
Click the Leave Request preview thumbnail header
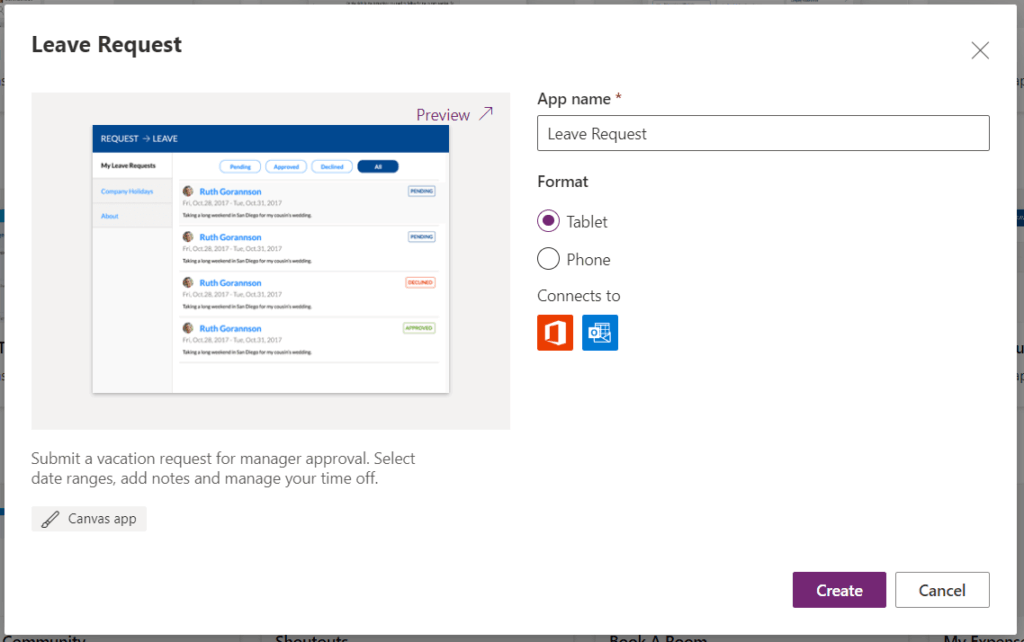[x=270, y=138]
